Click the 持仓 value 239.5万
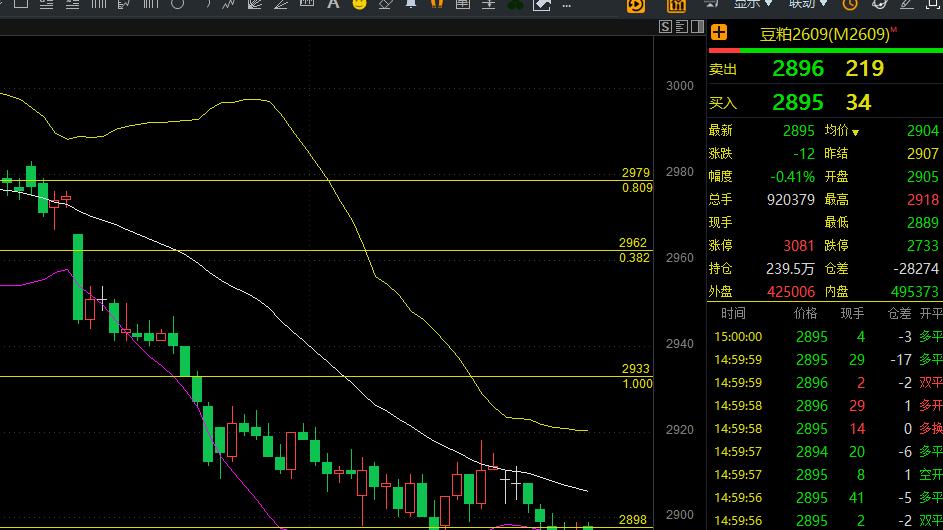The width and height of the screenshot is (943, 530). point(790,269)
